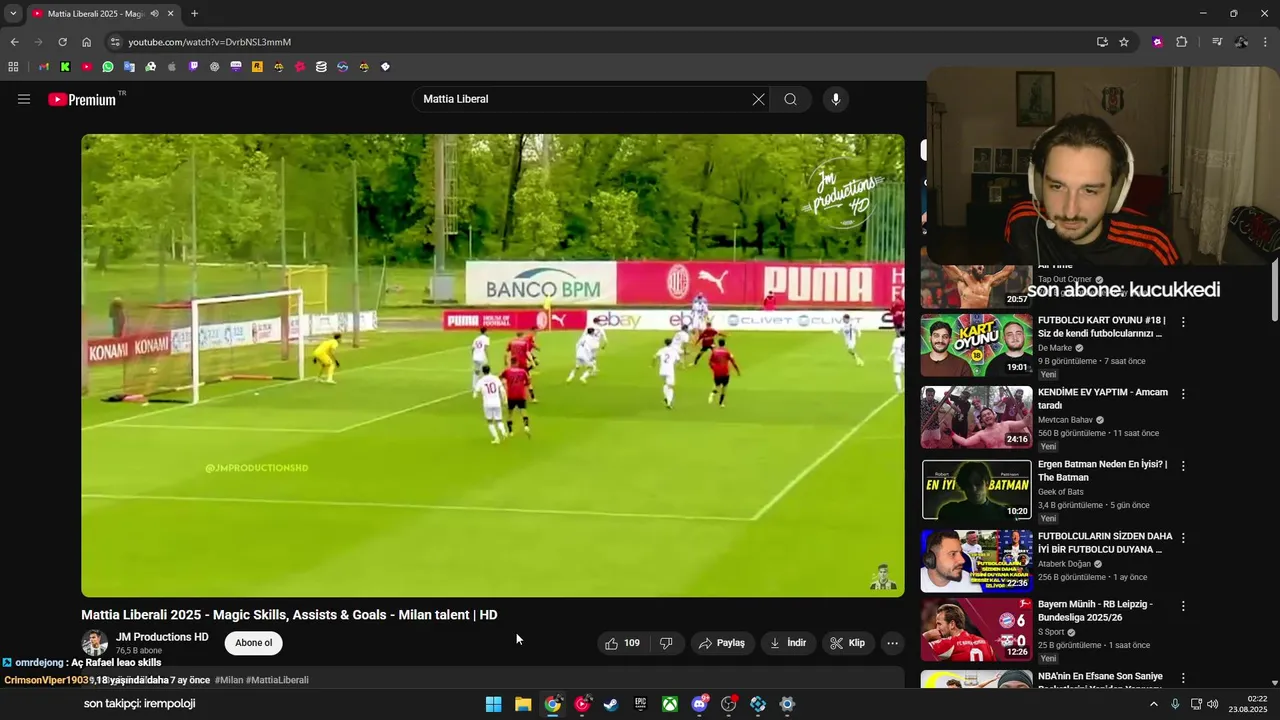
Task: Open KENDİME EV YAPTIM video title
Action: 1103,399
